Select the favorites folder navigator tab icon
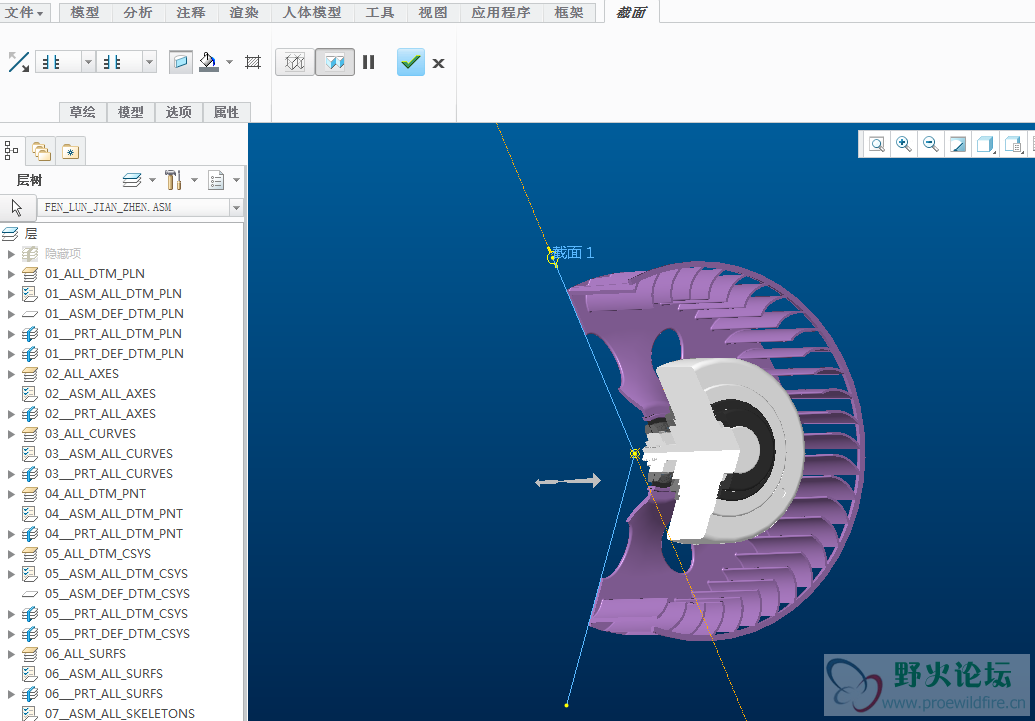This screenshot has height=721, width=1035. [x=71, y=151]
